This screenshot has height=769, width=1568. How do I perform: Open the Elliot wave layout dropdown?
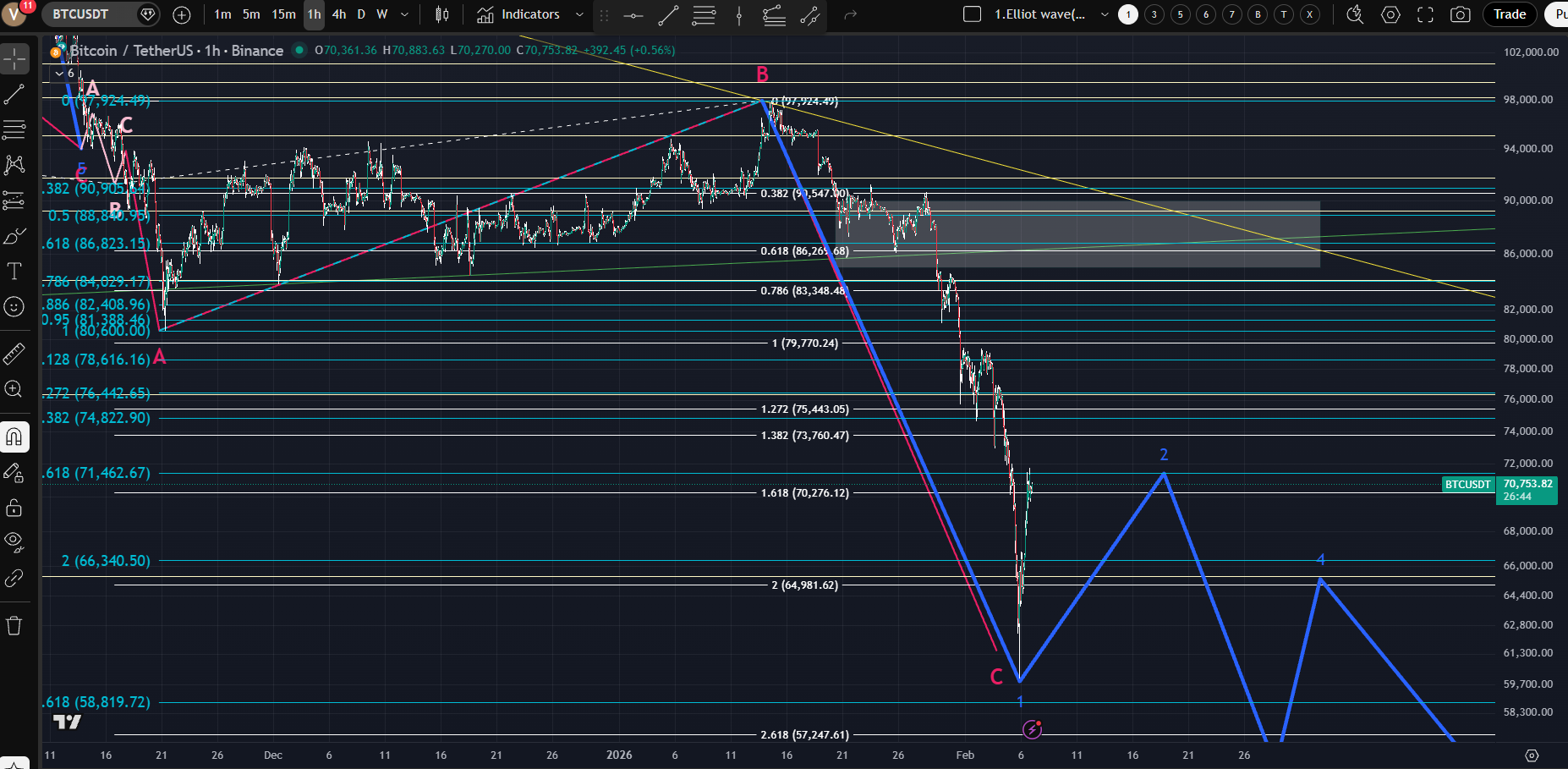[x=1104, y=14]
